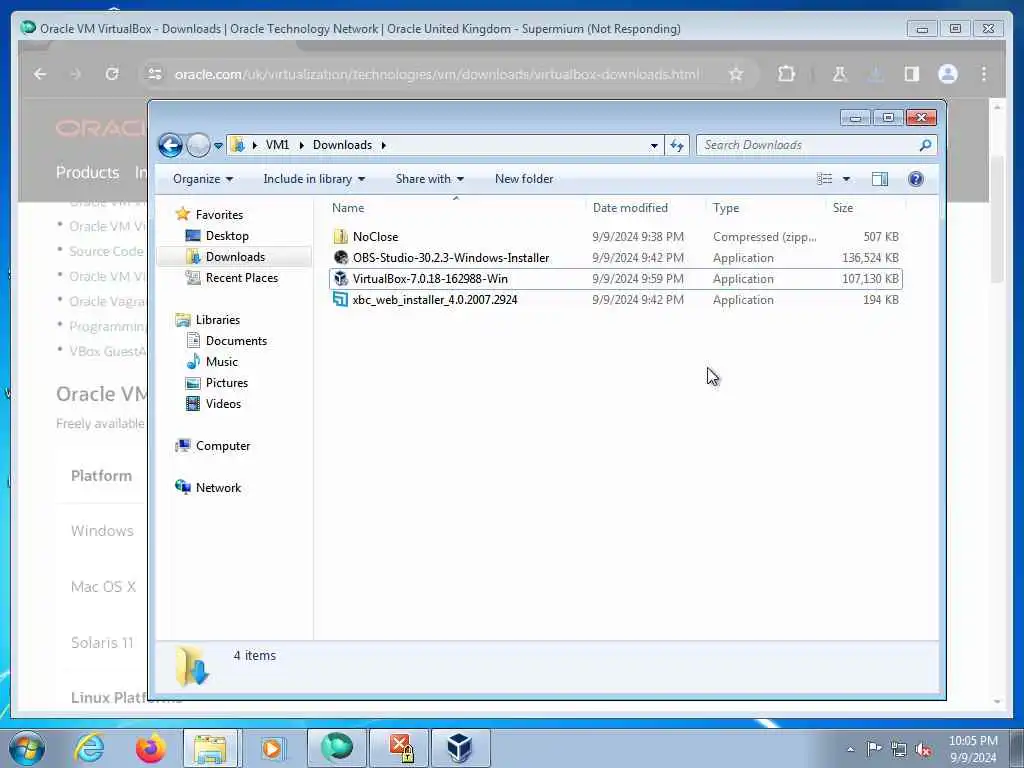Click browser back arrow in Supermium

(x=40, y=74)
